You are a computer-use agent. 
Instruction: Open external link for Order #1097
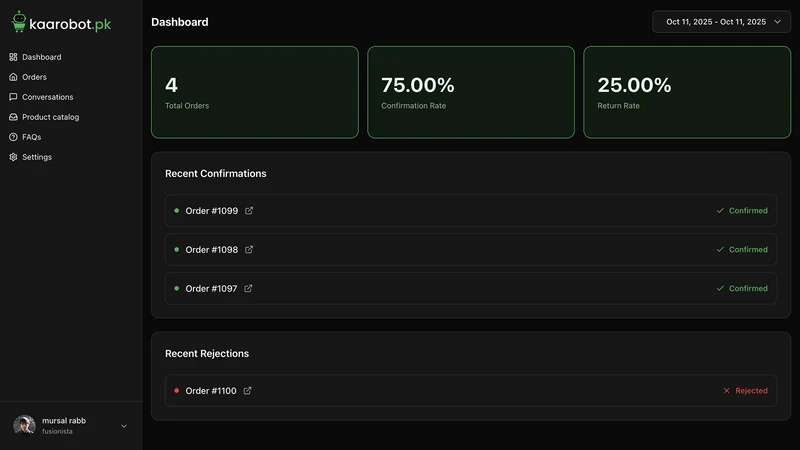pos(248,288)
